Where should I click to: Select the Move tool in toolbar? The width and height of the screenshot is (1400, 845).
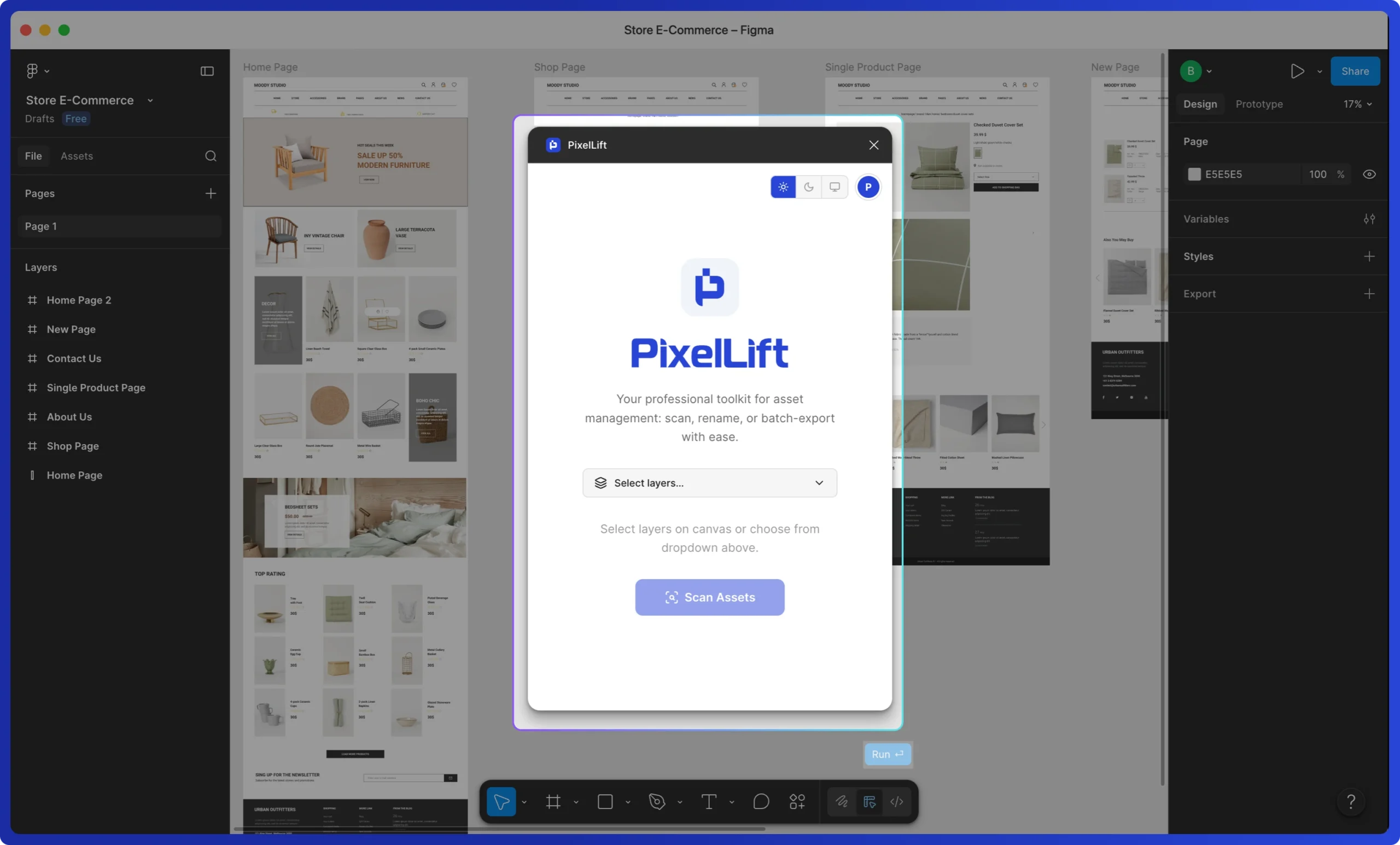click(501, 801)
